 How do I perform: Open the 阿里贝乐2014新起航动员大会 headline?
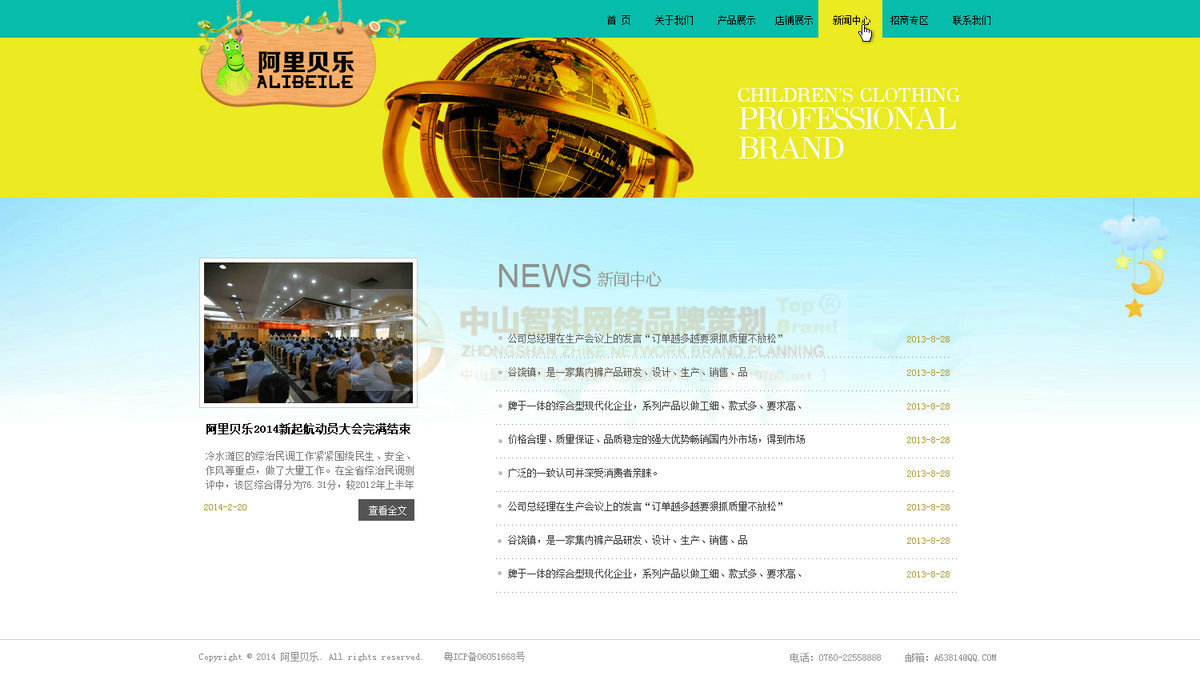308,429
